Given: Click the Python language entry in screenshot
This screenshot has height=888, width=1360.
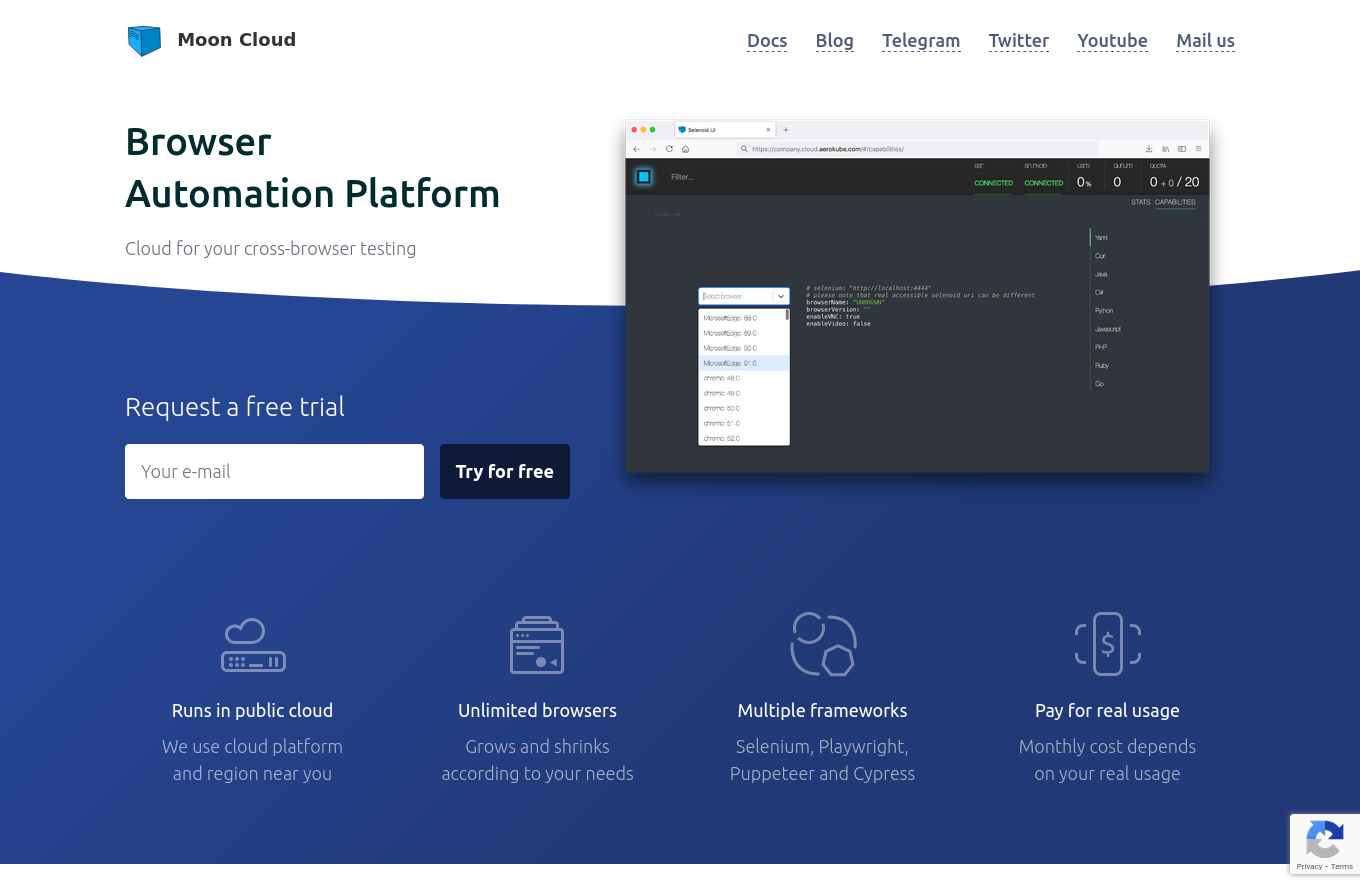Looking at the screenshot, I should coord(1104,311).
